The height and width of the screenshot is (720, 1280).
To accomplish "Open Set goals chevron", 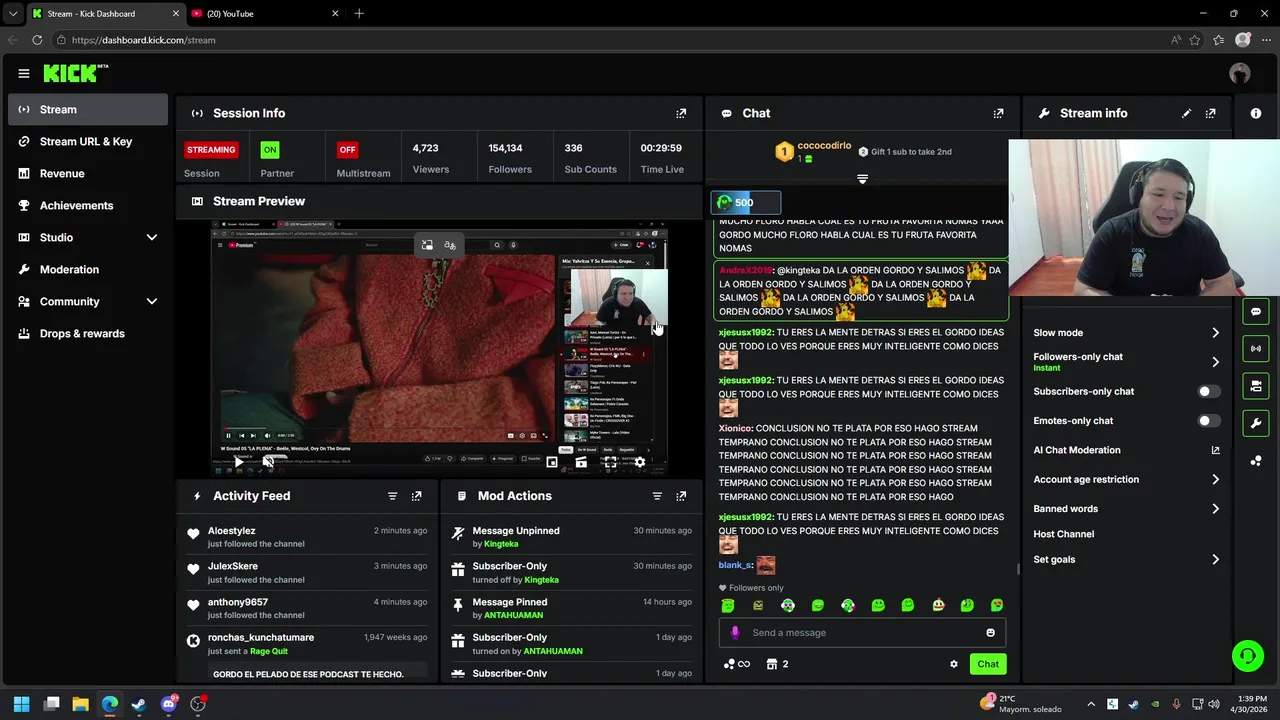I will click(x=1215, y=560).
